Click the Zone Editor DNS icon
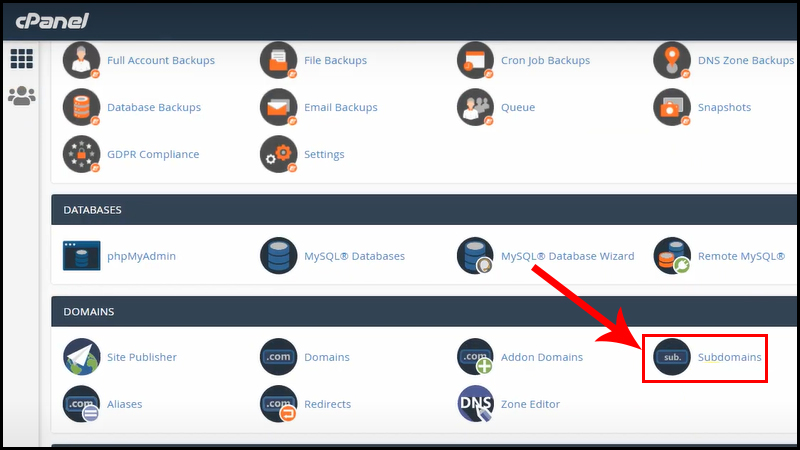The height and width of the screenshot is (450, 800). (476, 404)
